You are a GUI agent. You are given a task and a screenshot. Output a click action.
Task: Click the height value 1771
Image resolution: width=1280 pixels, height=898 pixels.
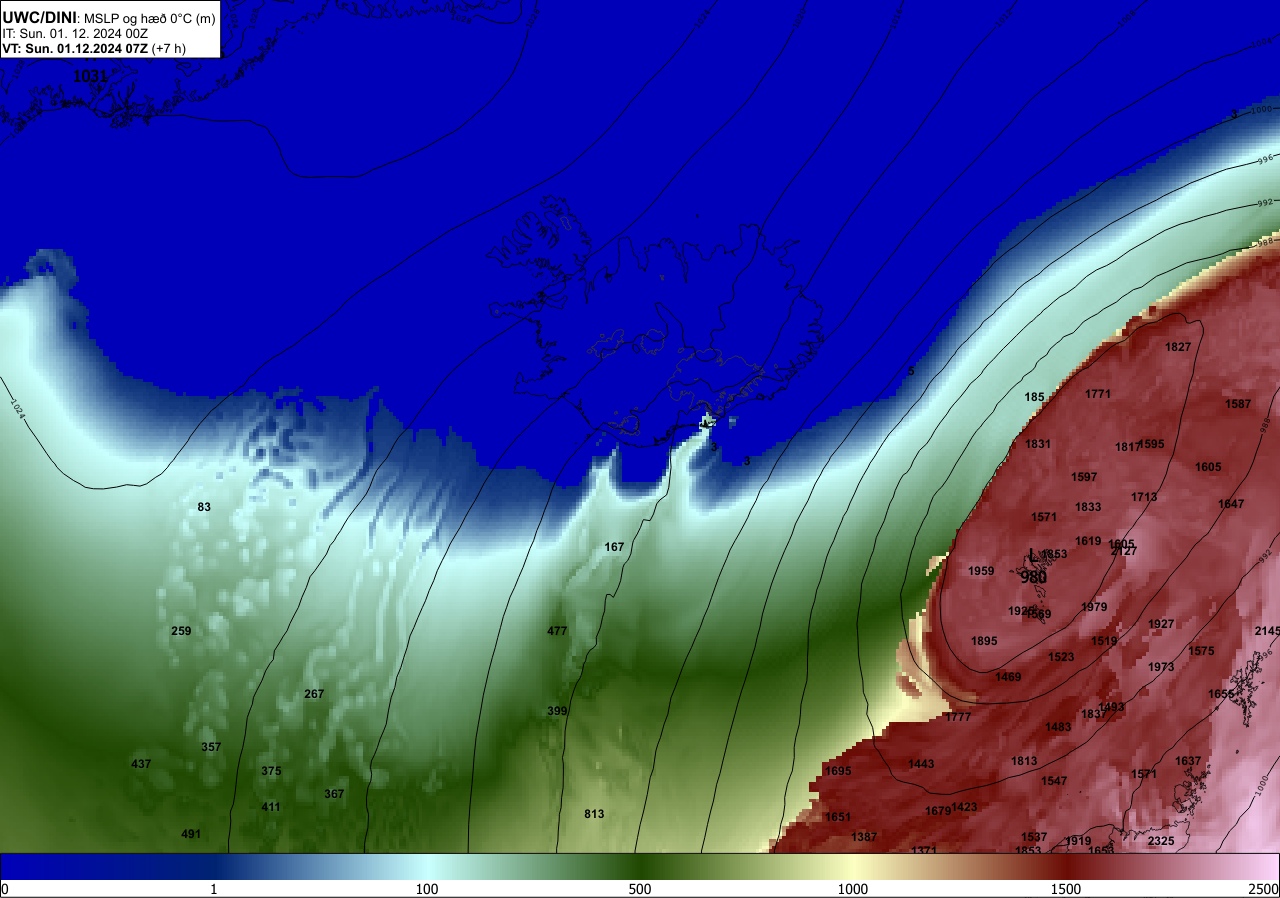[x=1098, y=394]
